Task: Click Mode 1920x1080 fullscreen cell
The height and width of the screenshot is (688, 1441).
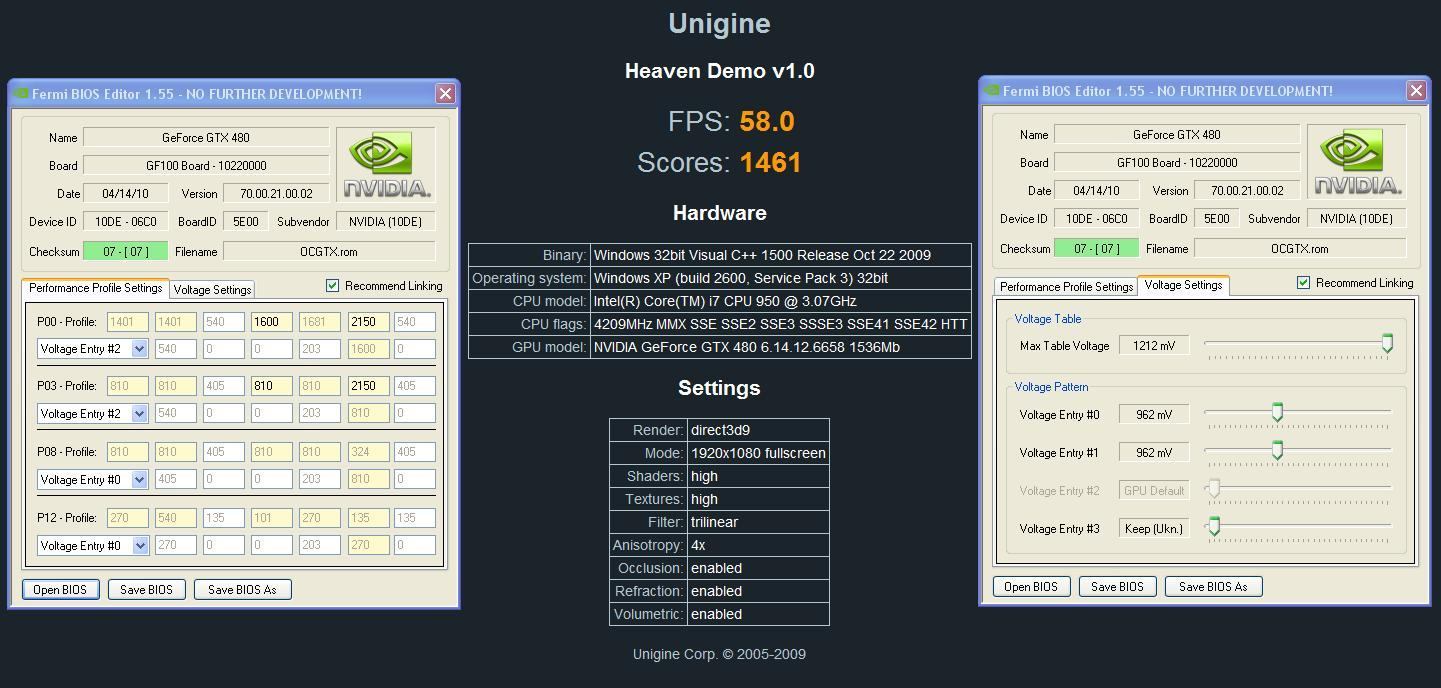Action: [758, 453]
